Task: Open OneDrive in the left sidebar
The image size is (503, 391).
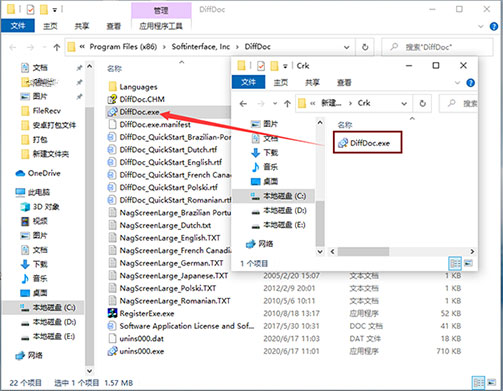Action: [x=38, y=173]
